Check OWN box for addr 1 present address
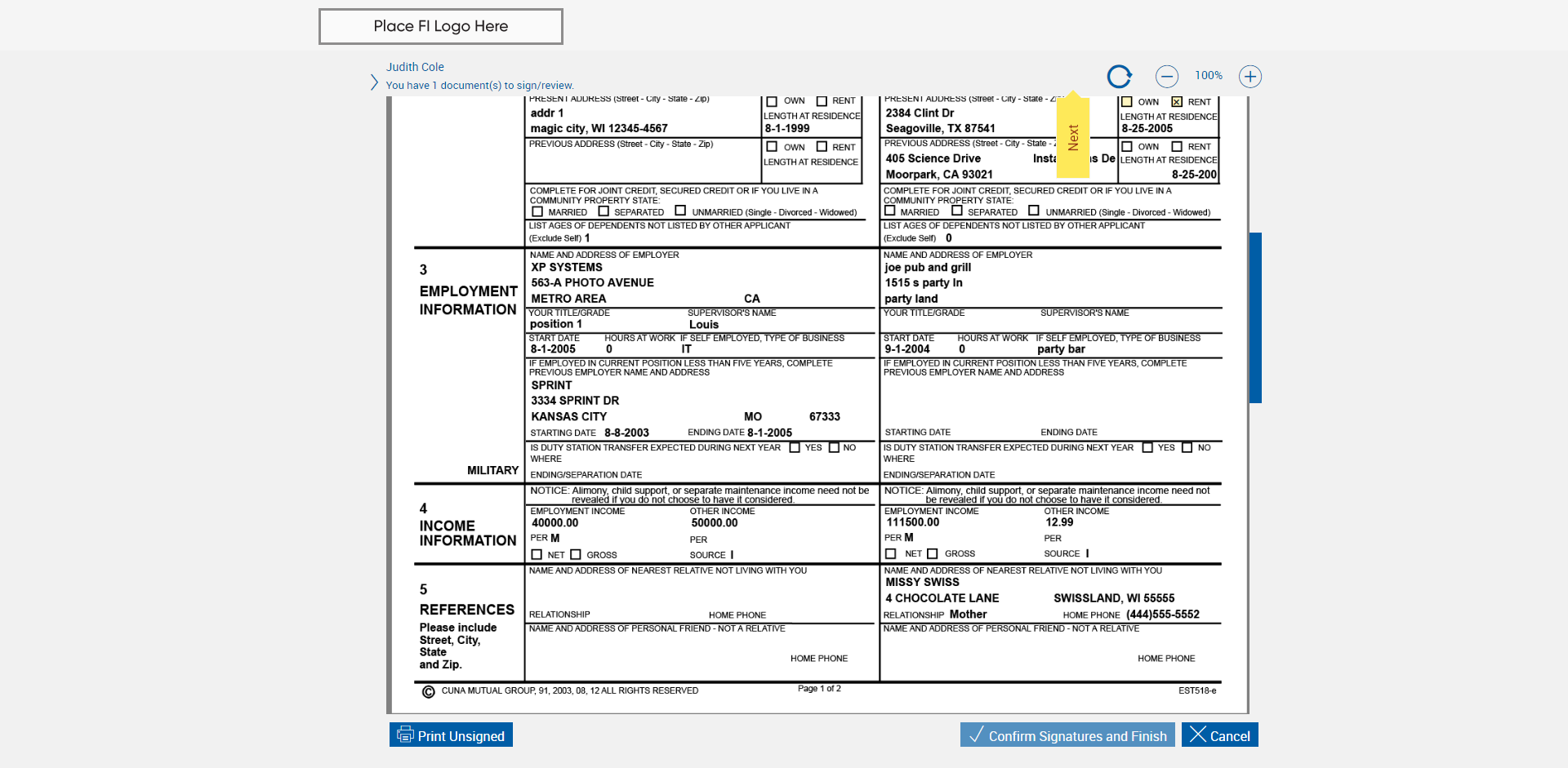 coord(772,101)
